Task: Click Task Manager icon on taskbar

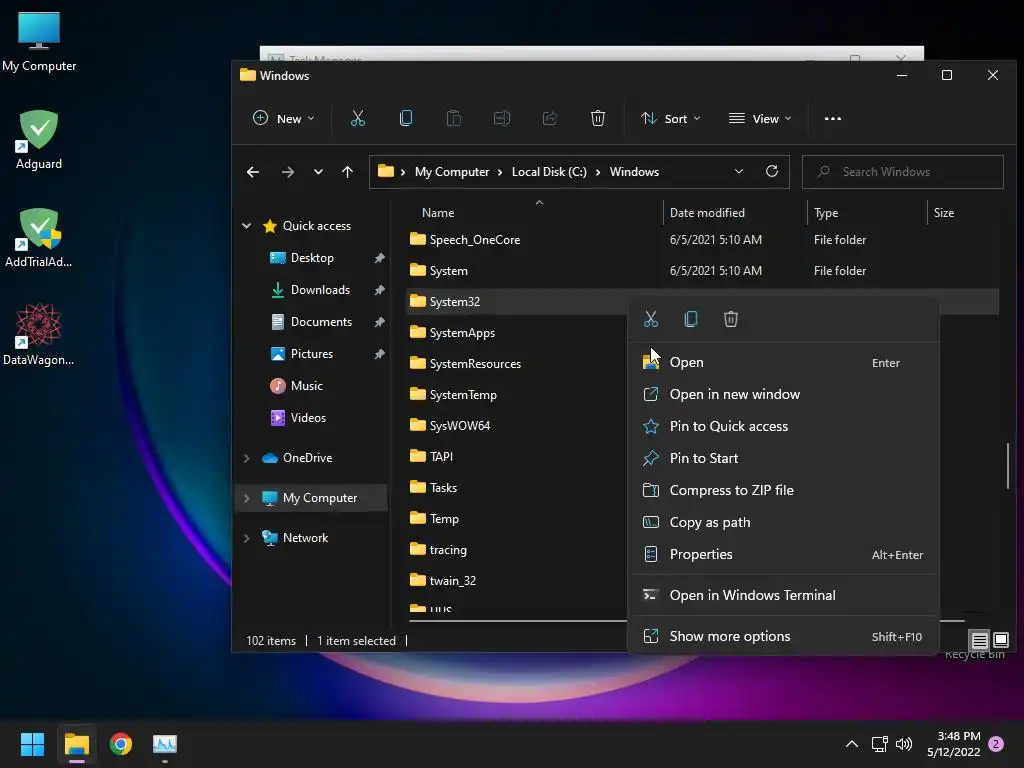Action: tap(165, 744)
